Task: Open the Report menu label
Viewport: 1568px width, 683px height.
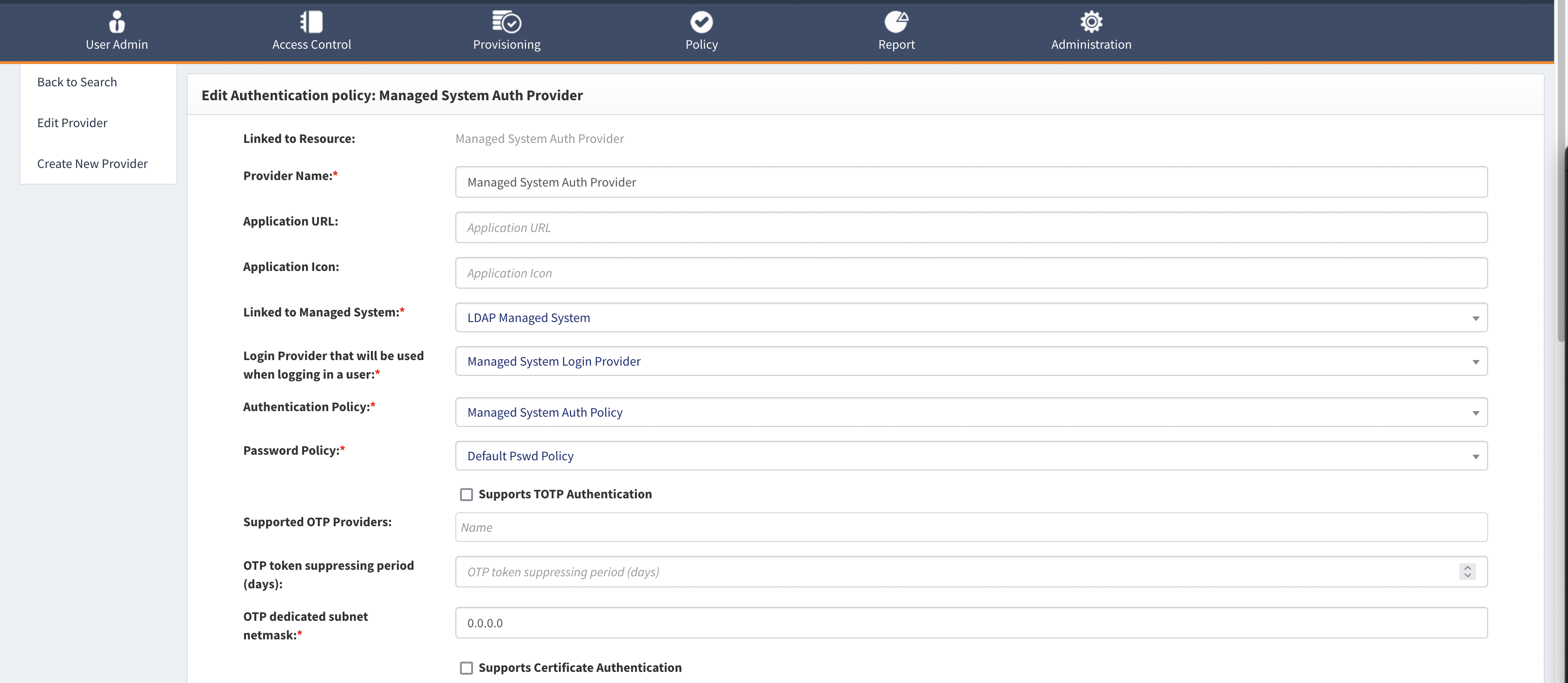Action: [x=896, y=45]
